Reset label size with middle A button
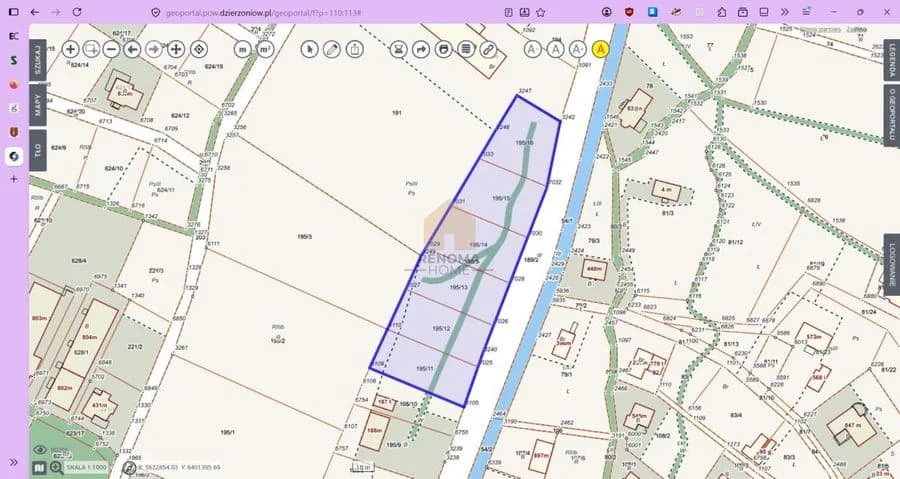900x479 pixels. (555, 49)
